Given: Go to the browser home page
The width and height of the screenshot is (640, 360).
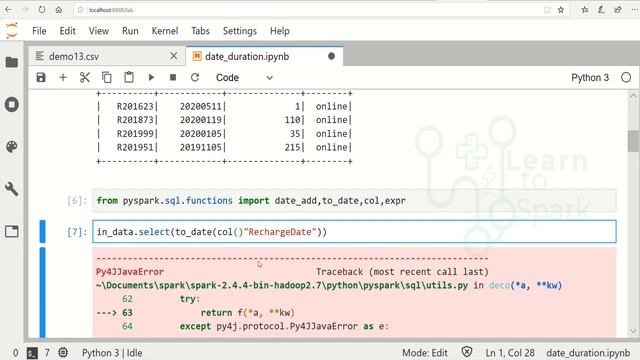Looking at the screenshot, I should 59,9.
